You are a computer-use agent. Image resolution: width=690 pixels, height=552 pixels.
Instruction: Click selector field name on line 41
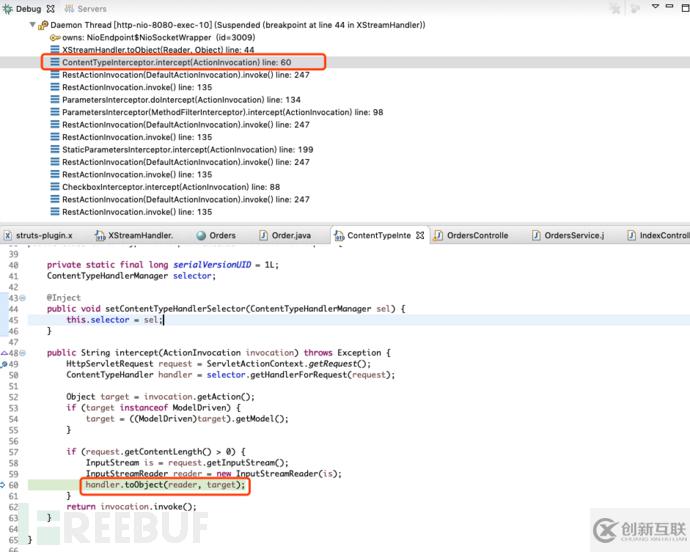click(x=192, y=276)
